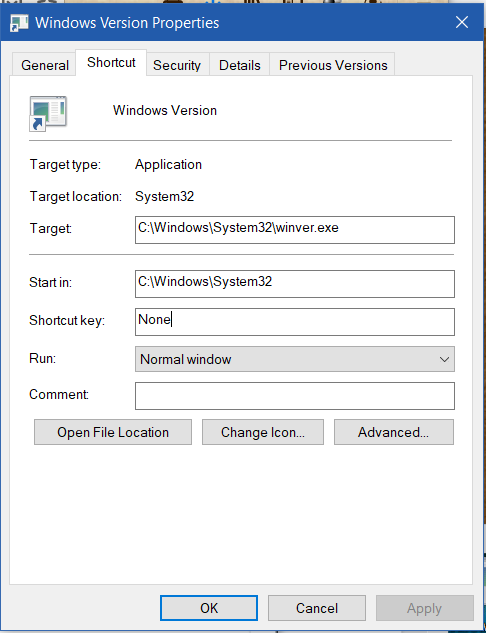Dismiss the dialog with Cancel
Viewport: 486px width, 633px height.
[x=317, y=608]
